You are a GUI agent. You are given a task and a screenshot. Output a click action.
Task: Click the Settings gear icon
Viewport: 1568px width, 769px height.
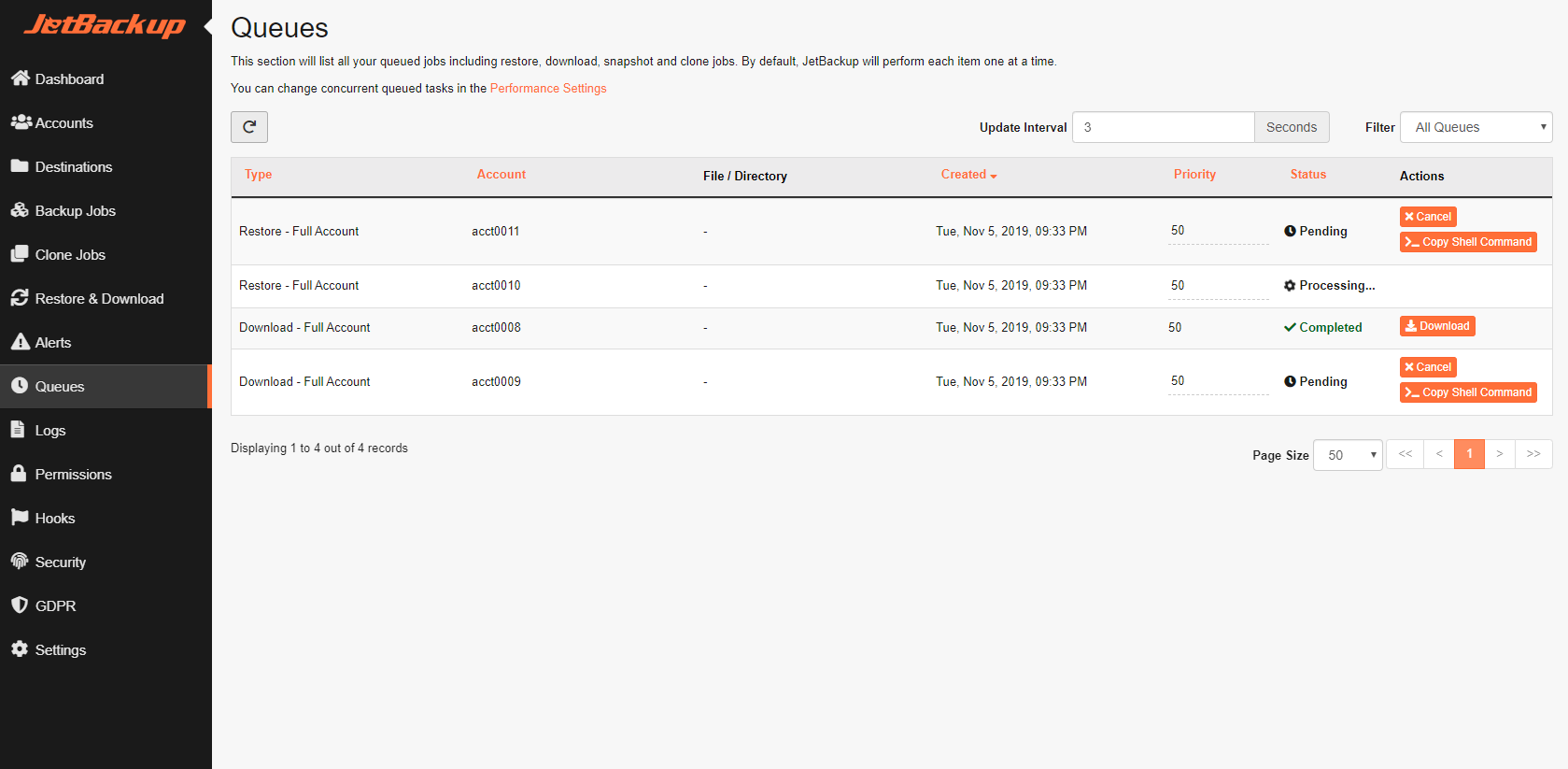click(20, 649)
